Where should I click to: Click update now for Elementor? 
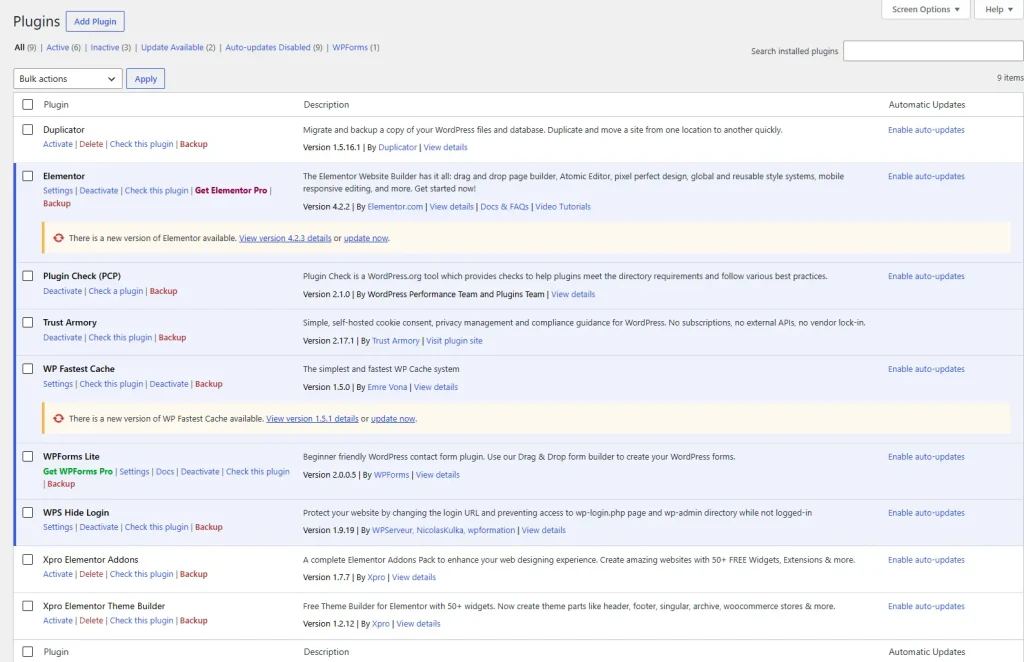coord(366,238)
